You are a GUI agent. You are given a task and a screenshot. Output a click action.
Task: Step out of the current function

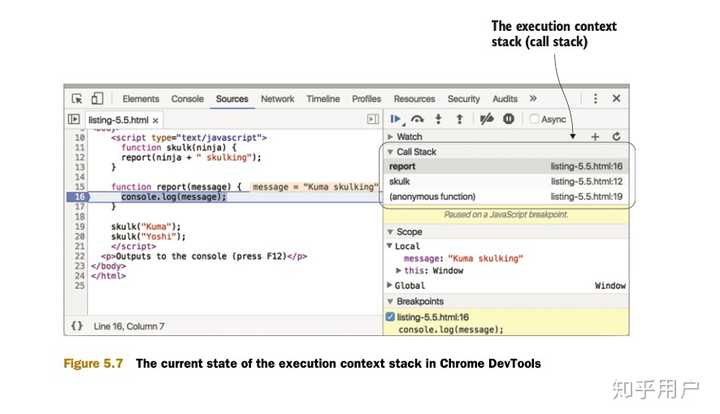coord(458,119)
